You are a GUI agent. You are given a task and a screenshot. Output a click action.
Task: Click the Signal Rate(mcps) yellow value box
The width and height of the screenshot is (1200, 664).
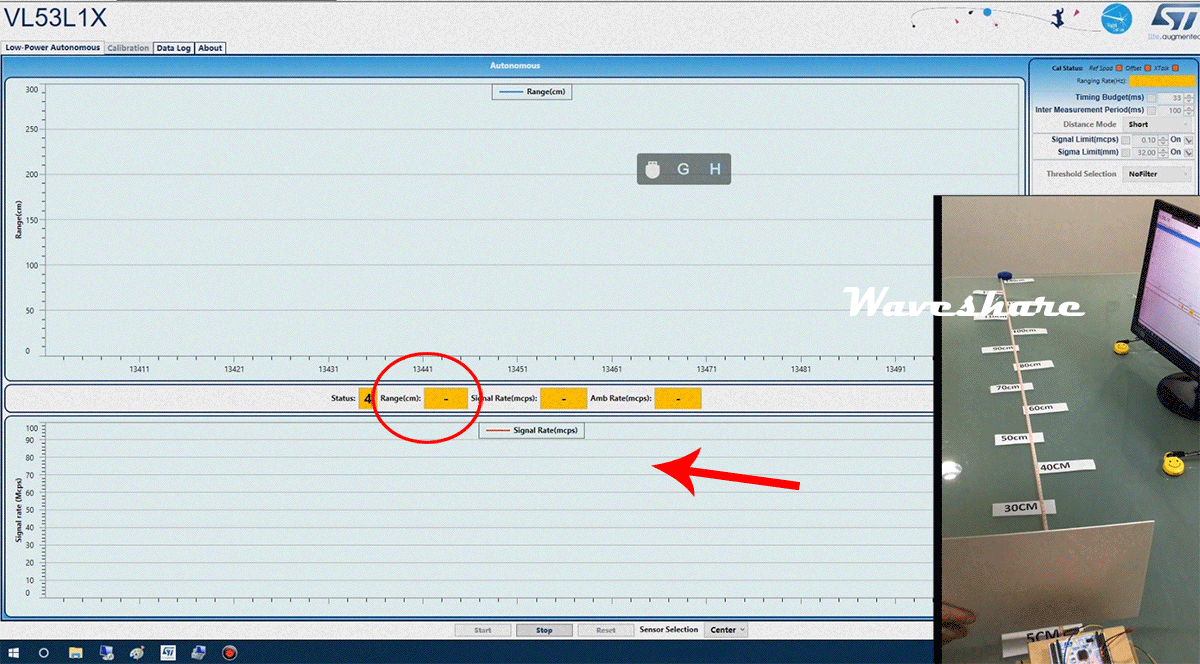(x=563, y=398)
